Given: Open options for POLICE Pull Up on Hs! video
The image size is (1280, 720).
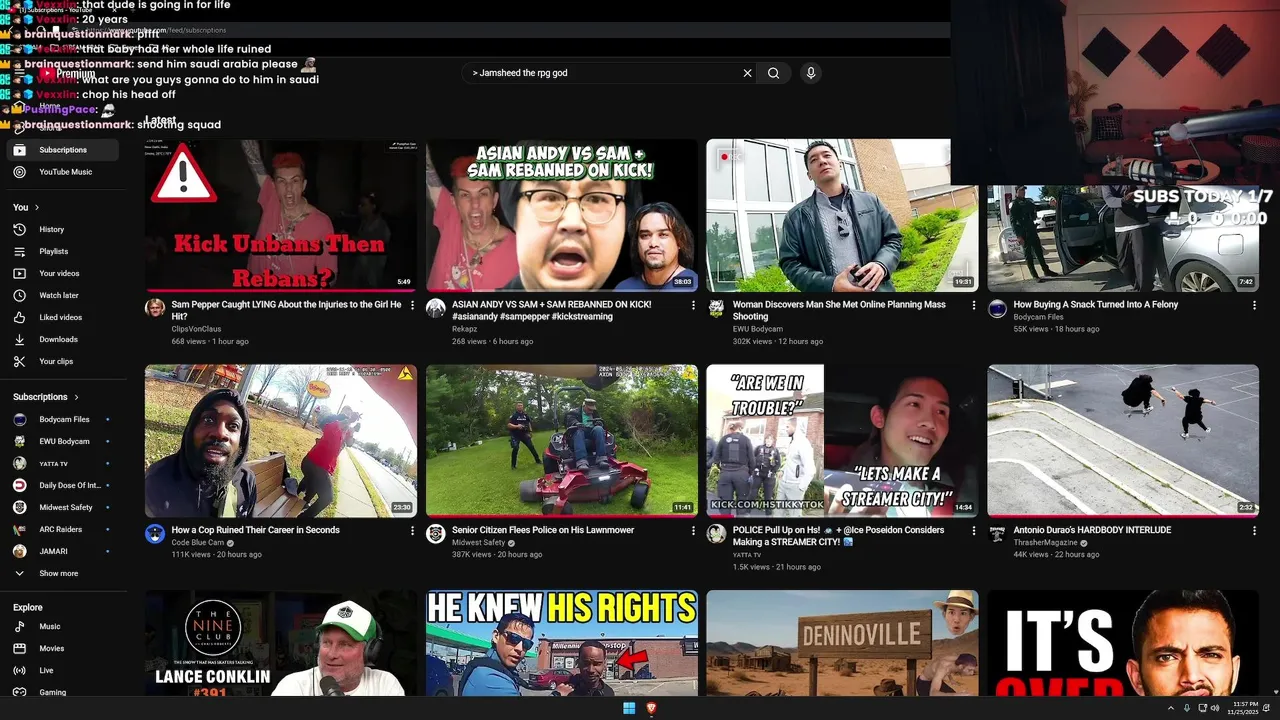Looking at the screenshot, I should click(974, 531).
